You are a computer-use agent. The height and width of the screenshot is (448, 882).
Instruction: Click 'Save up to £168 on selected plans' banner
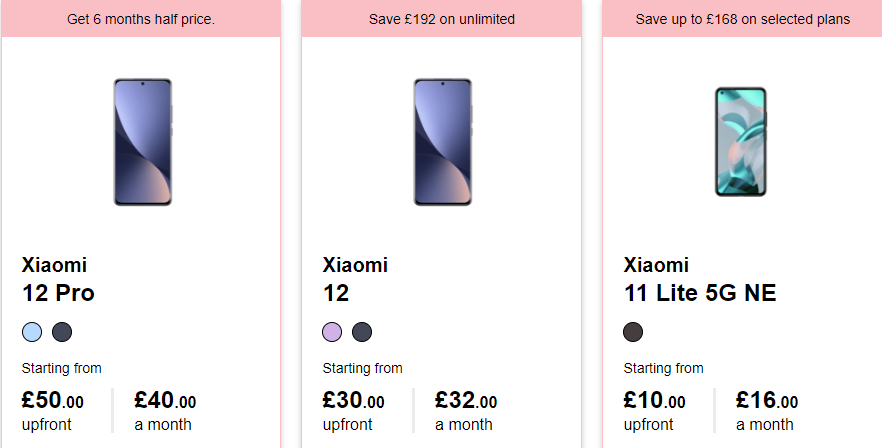point(742,19)
